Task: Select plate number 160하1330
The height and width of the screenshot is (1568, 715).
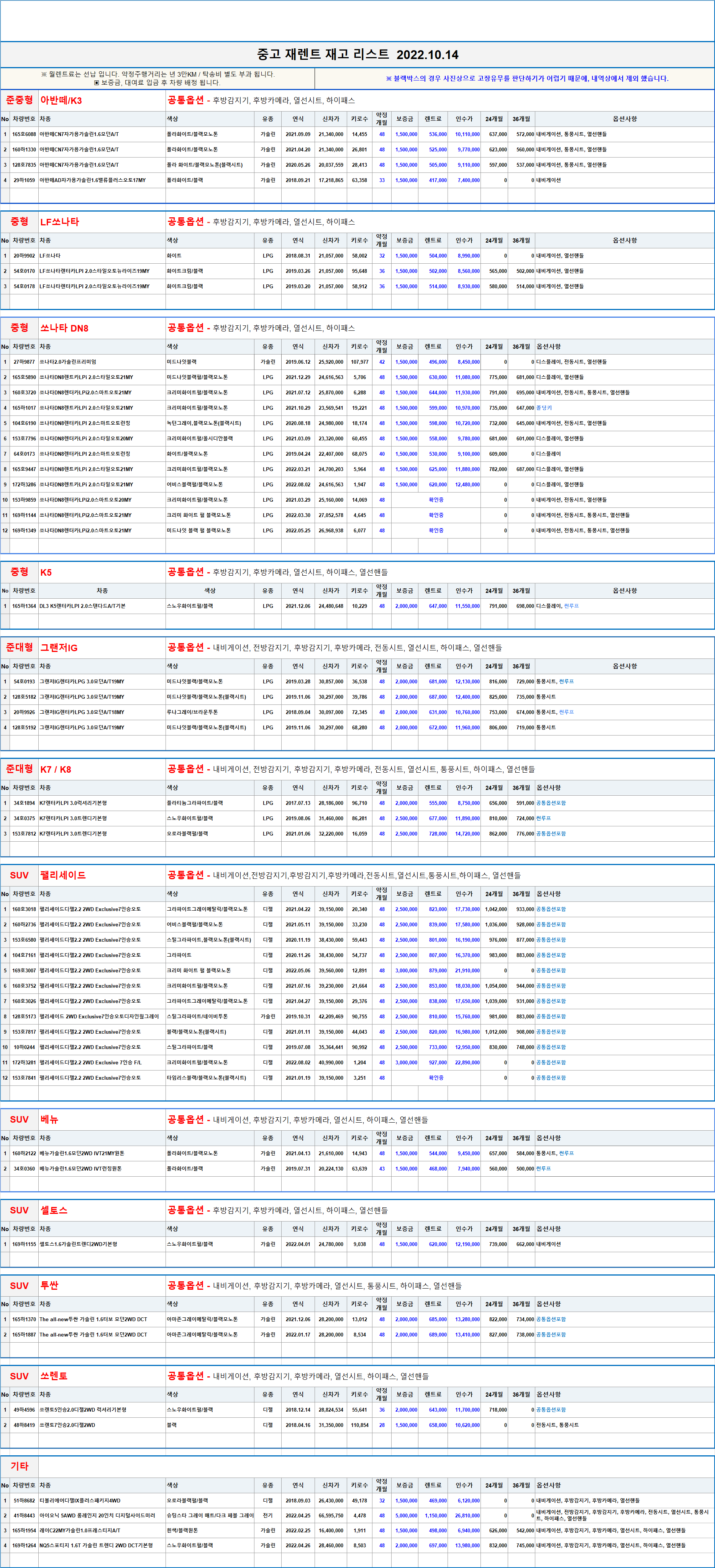Action: [25, 149]
